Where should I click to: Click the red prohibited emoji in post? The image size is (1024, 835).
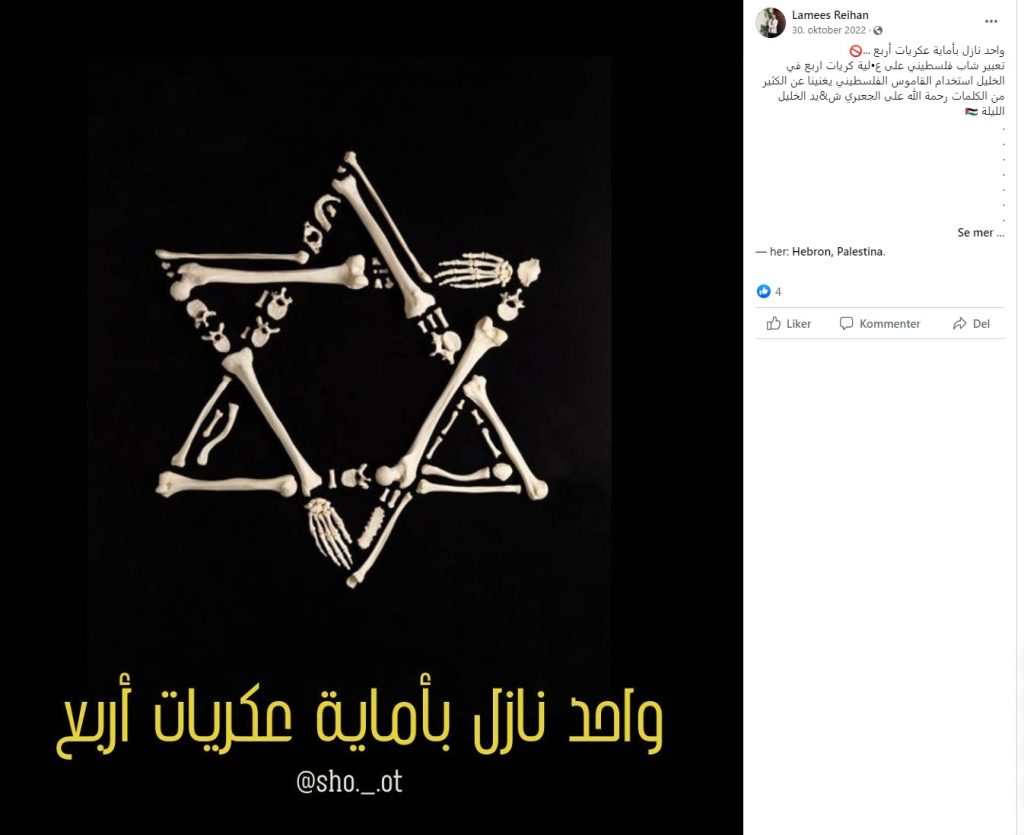(x=856, y=50)
